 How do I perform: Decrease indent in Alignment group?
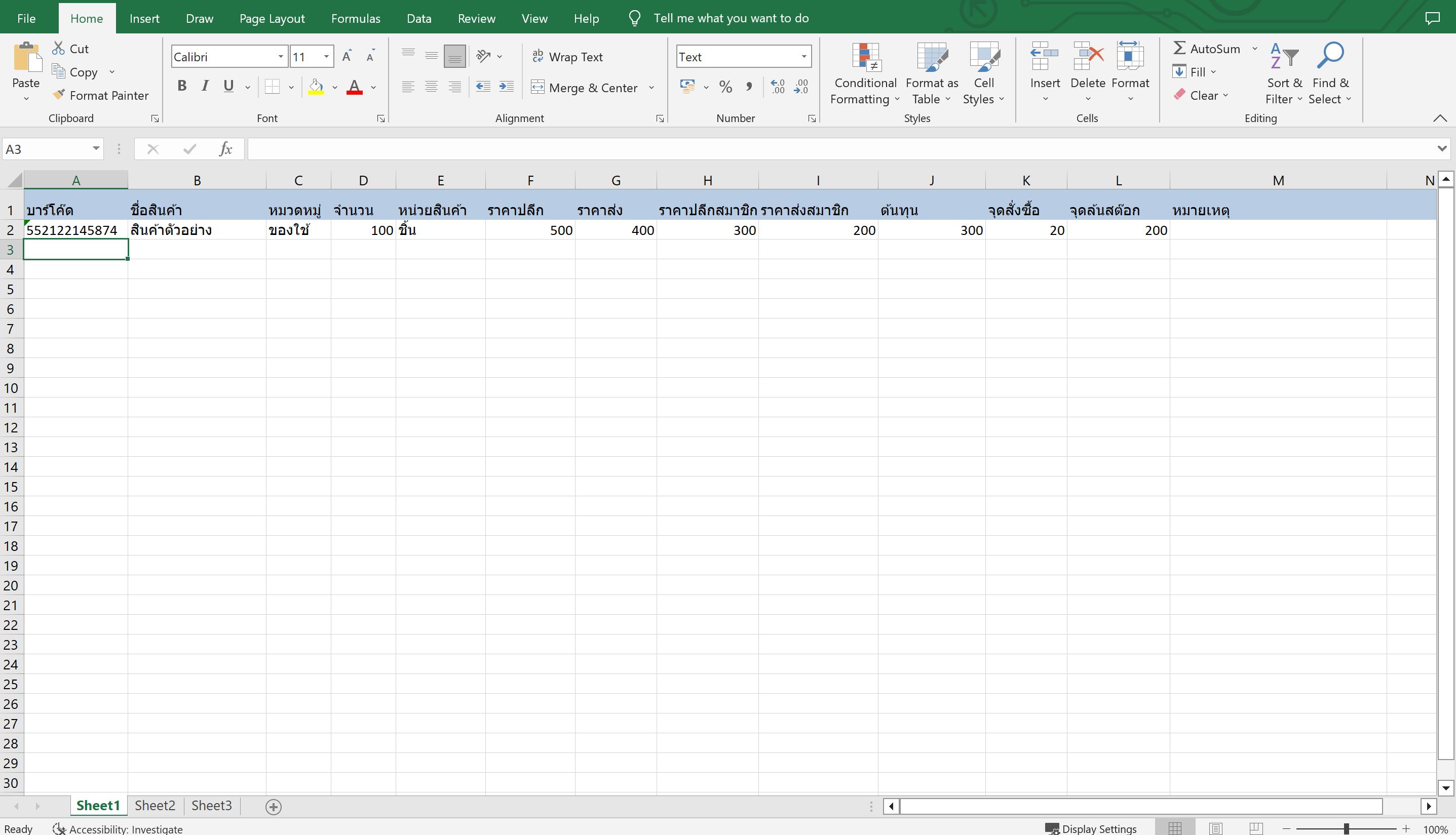pos(483,87)
